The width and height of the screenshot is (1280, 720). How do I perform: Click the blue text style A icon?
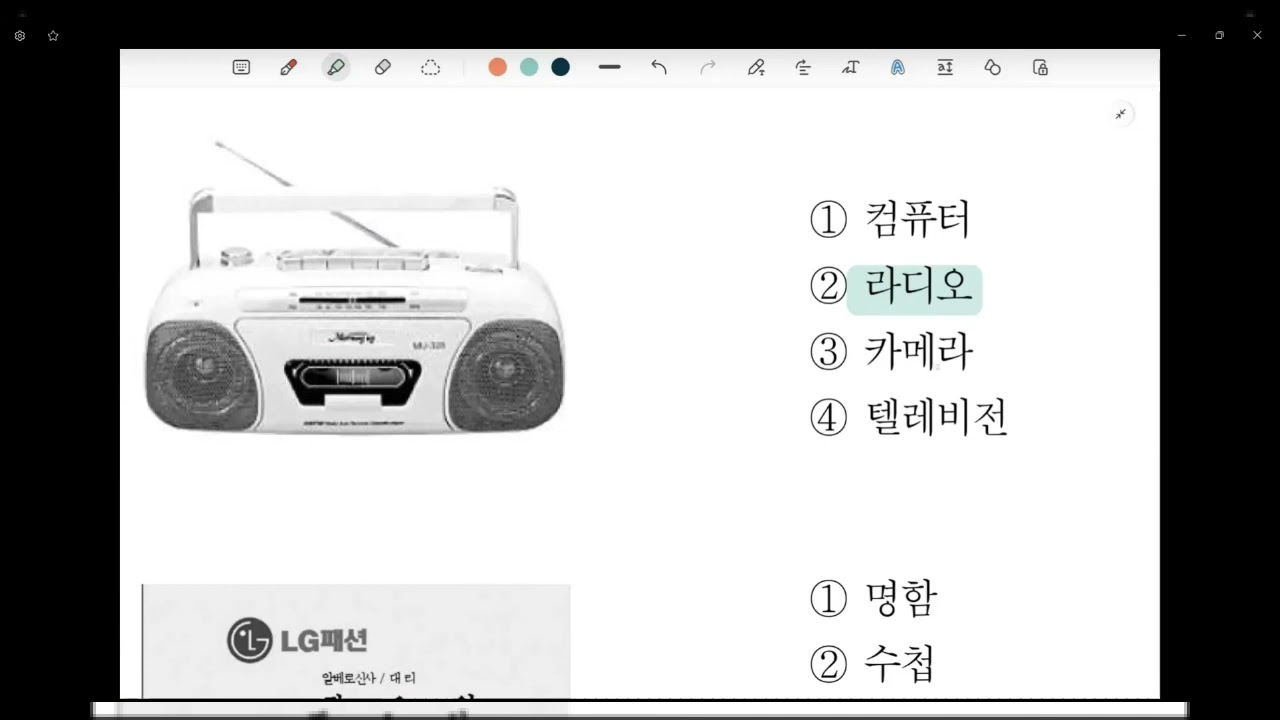pyautogui.click(x=898, y=67)
